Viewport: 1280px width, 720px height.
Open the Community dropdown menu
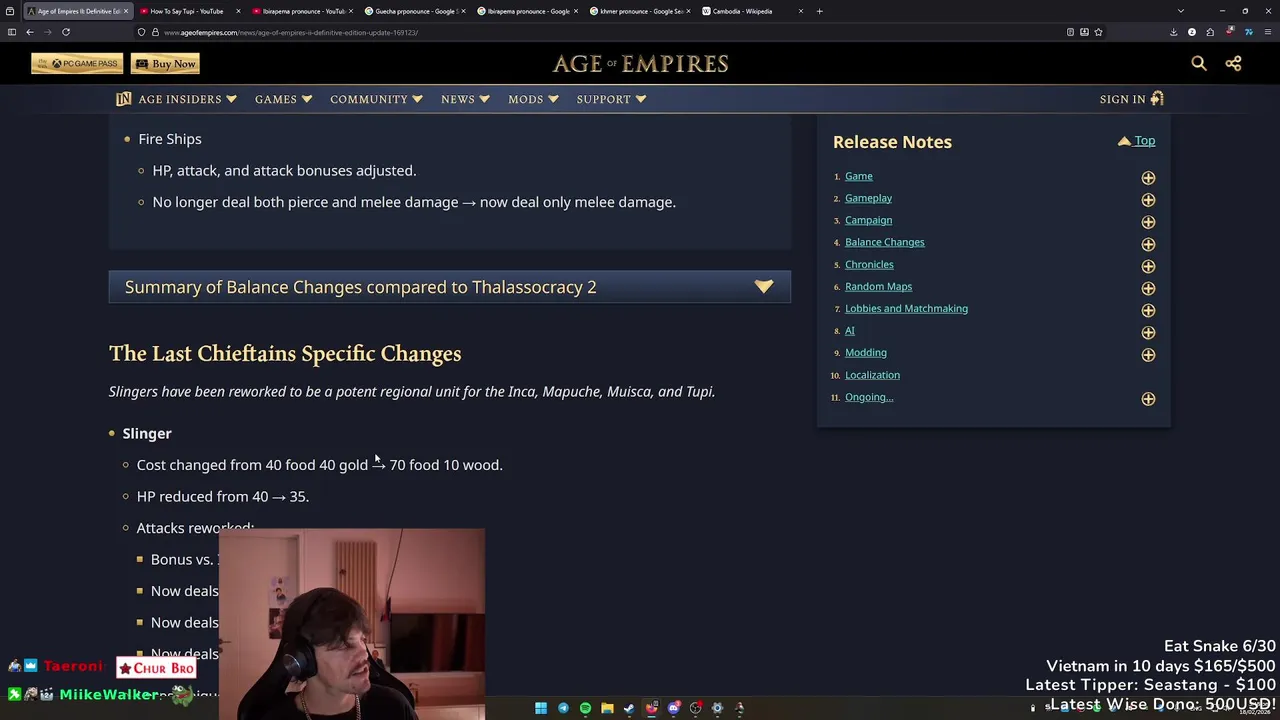click(376, 99)
